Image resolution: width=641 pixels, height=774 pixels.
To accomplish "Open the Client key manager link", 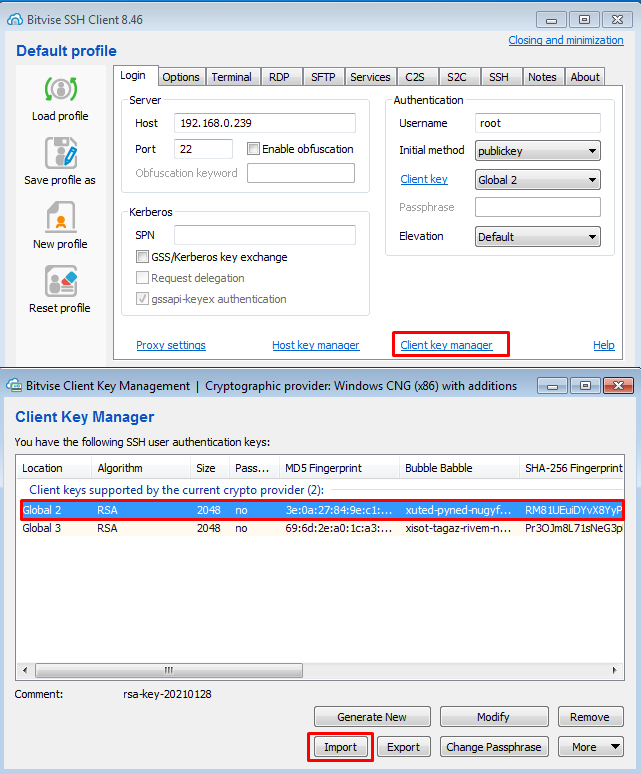I will point(446,345).
